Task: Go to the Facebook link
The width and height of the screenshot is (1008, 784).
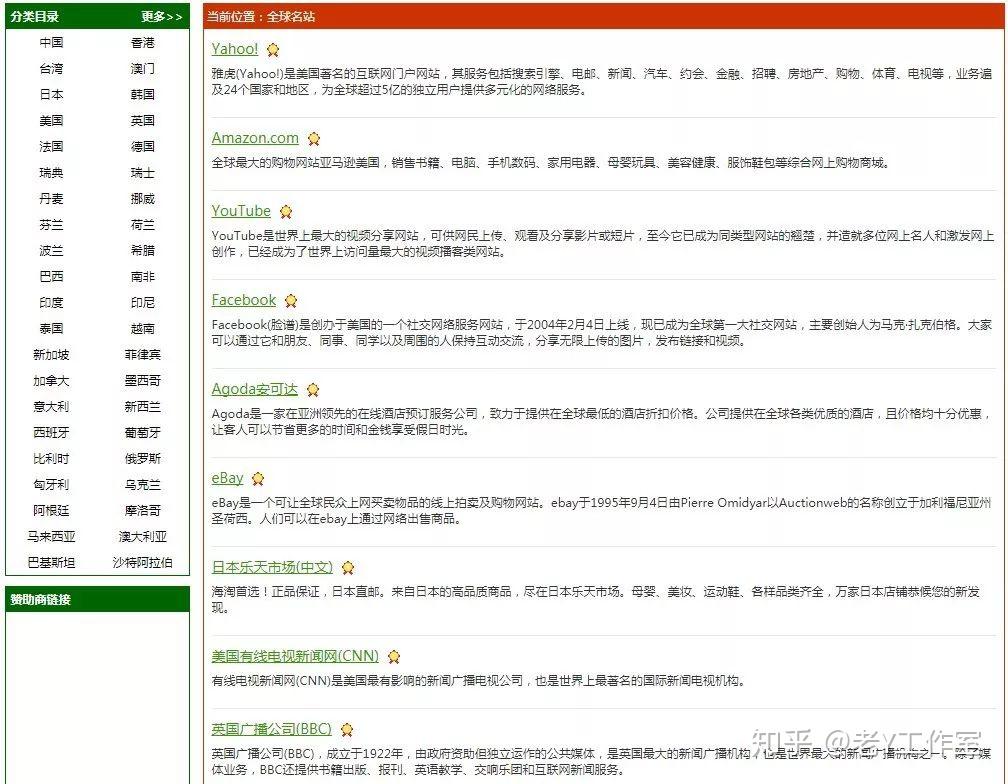Action: (244, 300)
